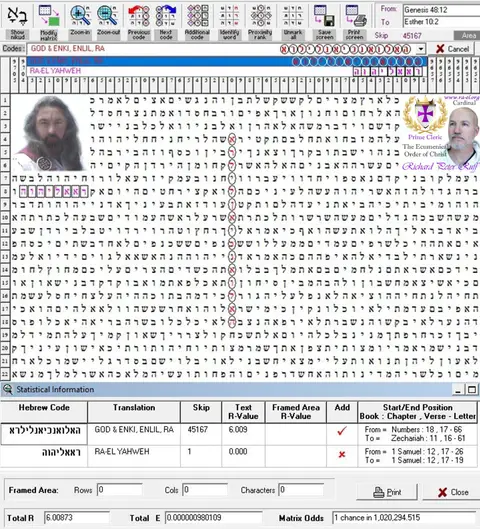480x529 pixels.
Task: Click the Framed Area Rows field
Action: (x=119, y=490)
